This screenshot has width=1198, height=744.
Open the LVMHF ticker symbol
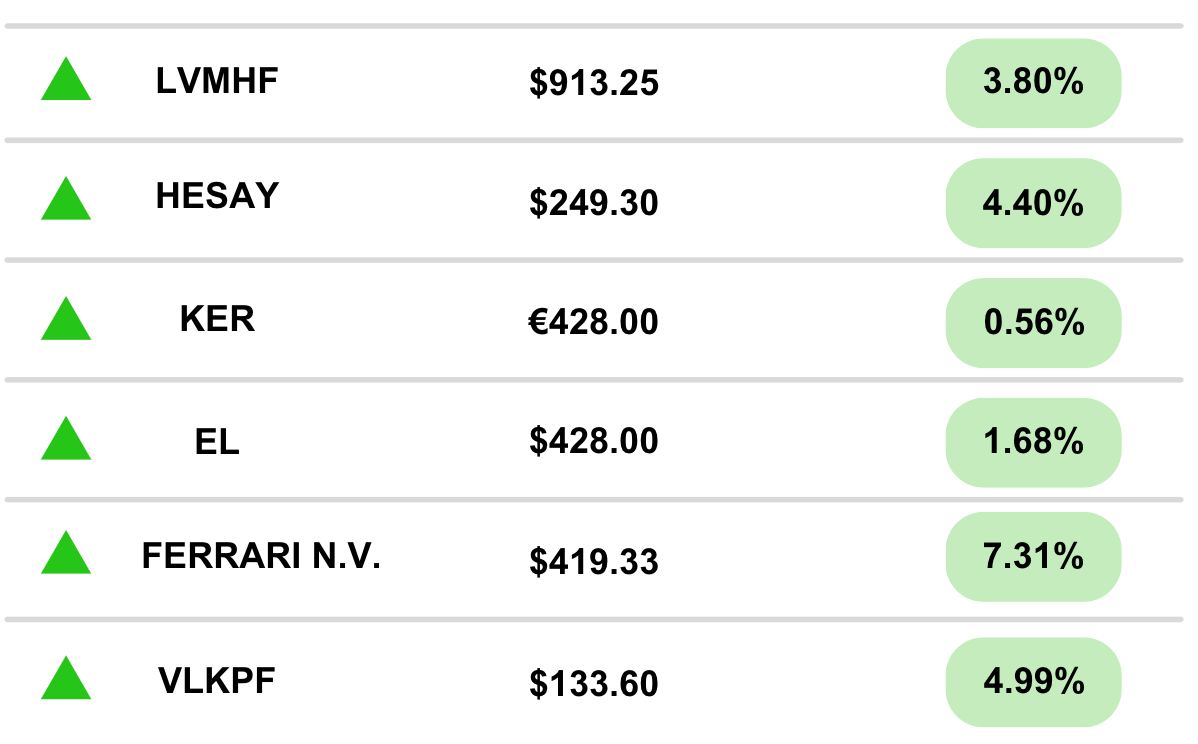pyautogui.click(x=217, y=82)
